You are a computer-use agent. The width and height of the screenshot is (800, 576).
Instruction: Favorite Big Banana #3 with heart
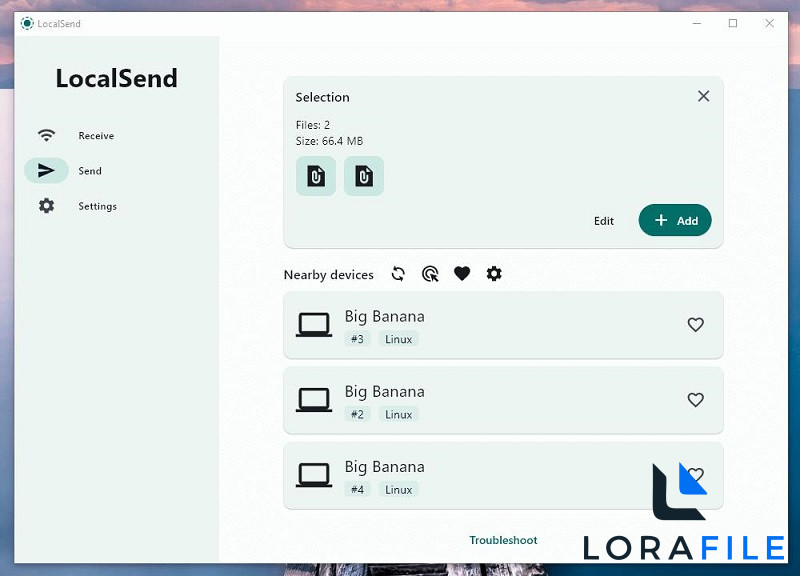(695, 324)
